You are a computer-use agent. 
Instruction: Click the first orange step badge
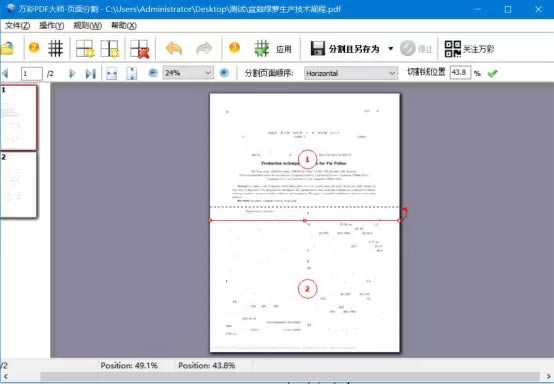(34, 47)
